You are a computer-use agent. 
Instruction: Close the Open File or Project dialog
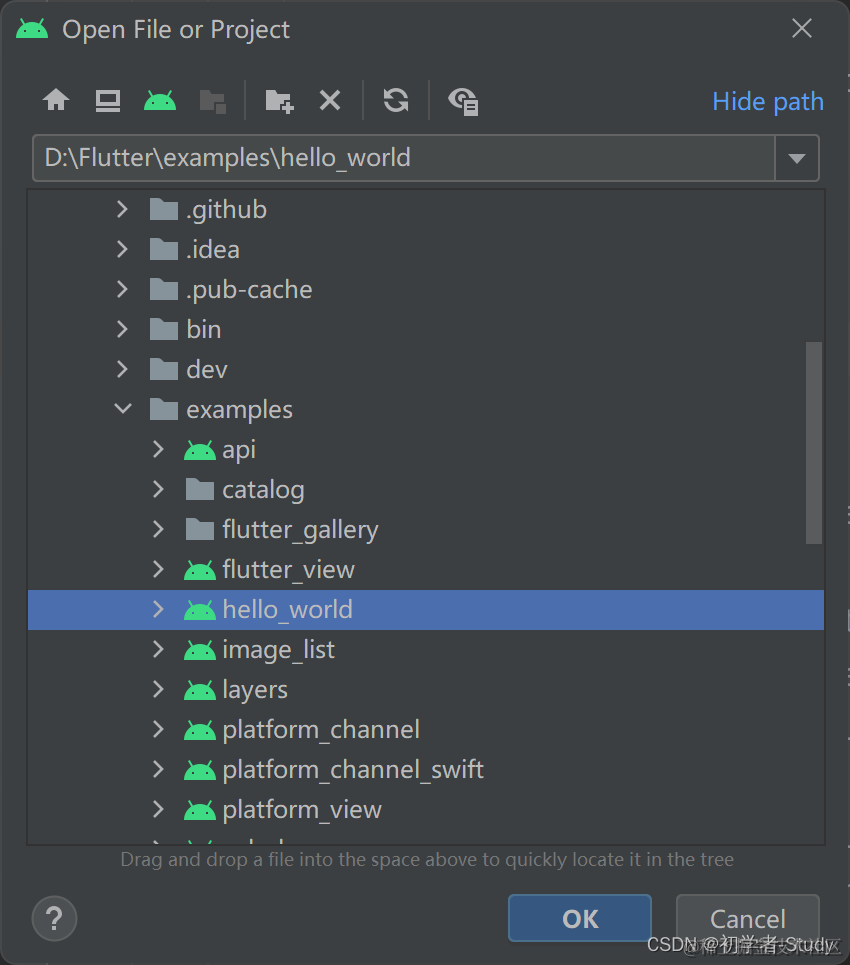pyautogui.click(x=802, y=28)
